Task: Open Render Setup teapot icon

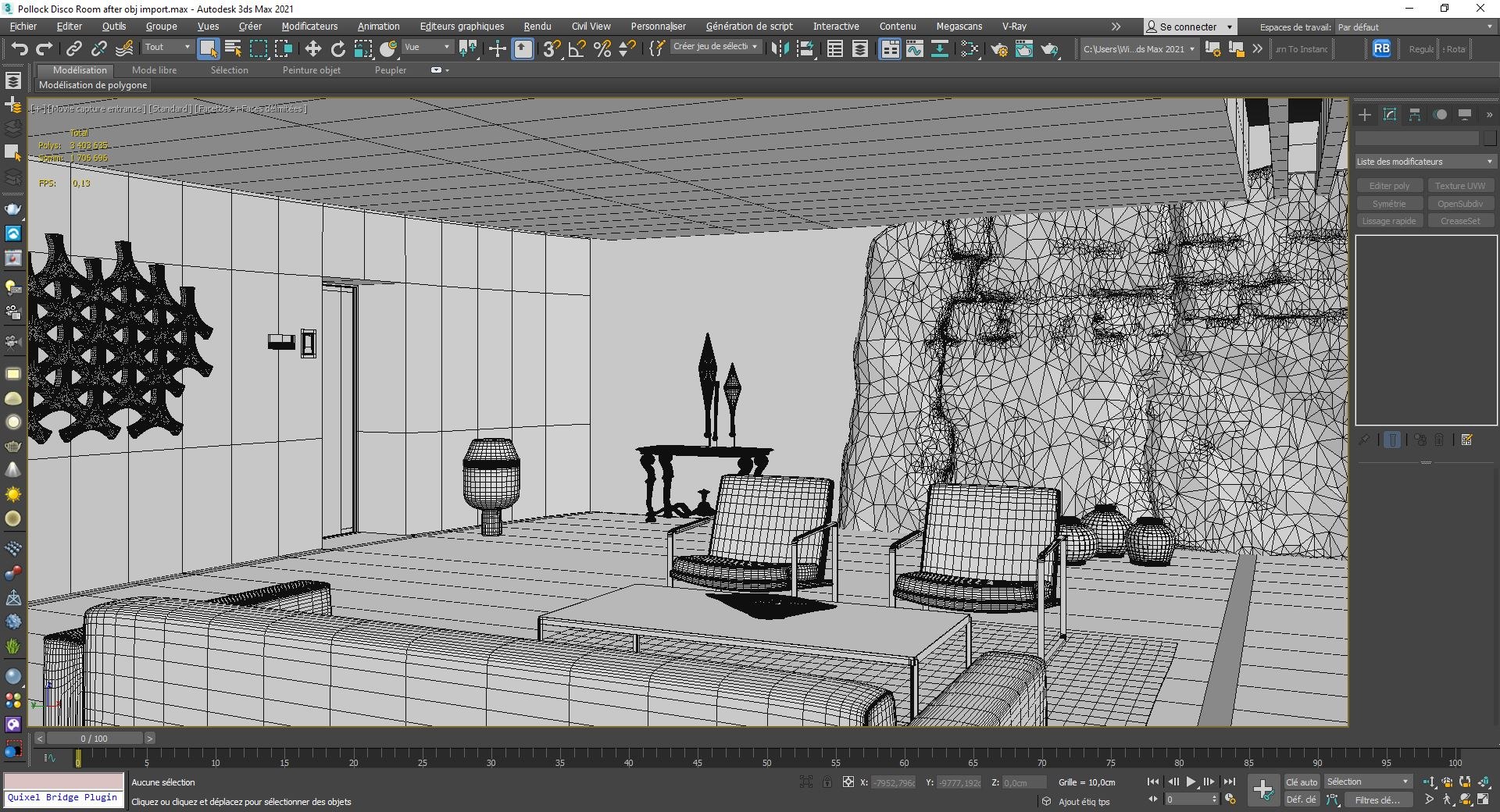Action: (x=999, y=49)
